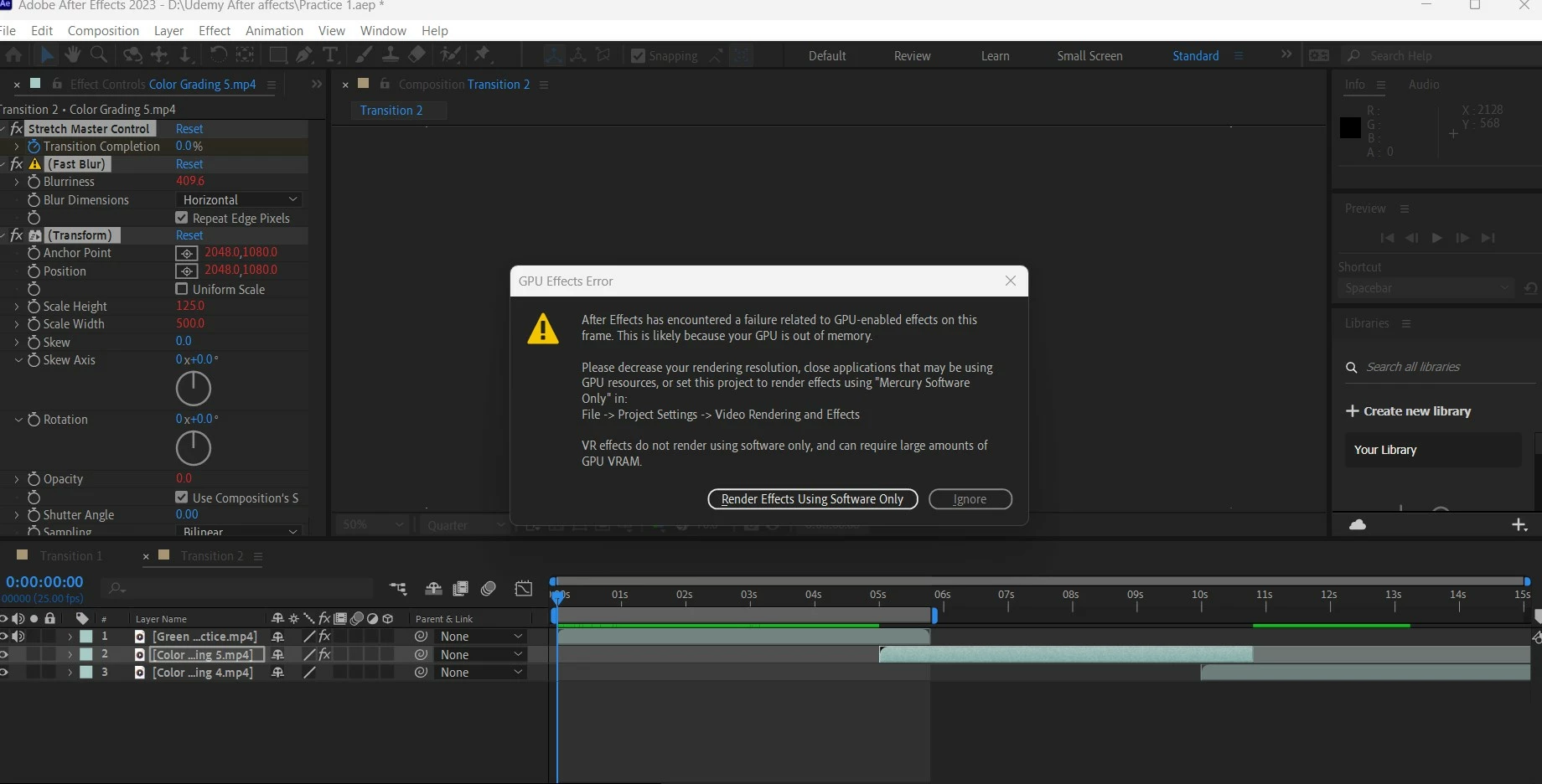
Task: Click the plus icon at Libraries bottom
Action: (1519, 525)
